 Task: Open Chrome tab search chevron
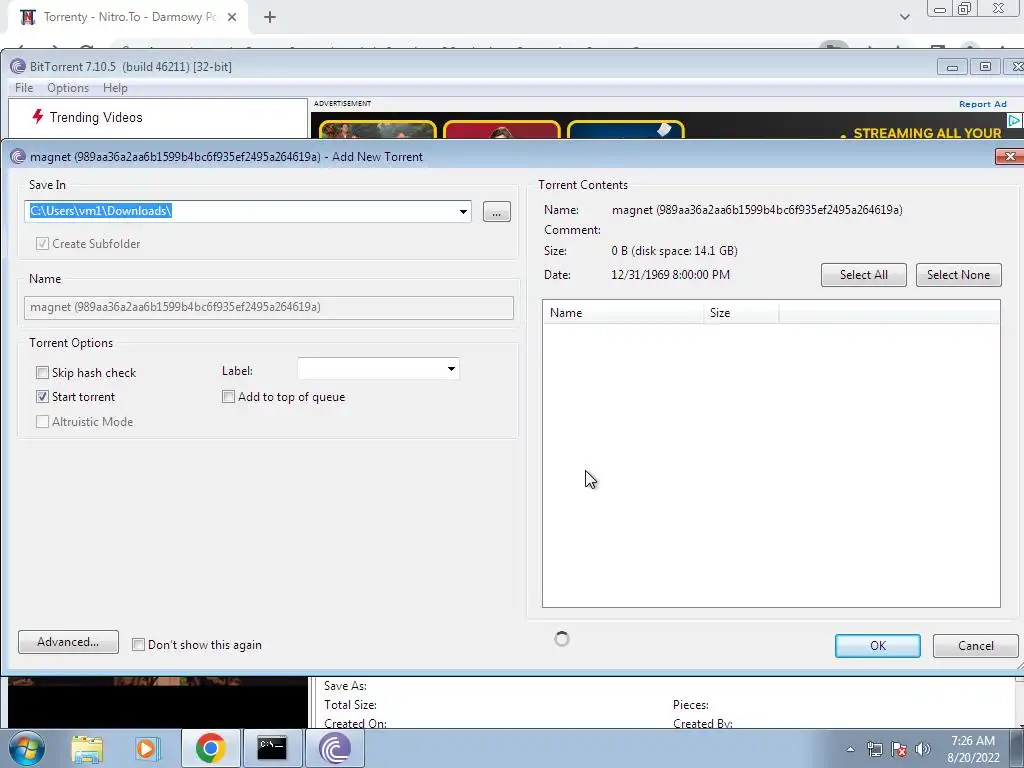pyautogui.click(x=904, y=17)
